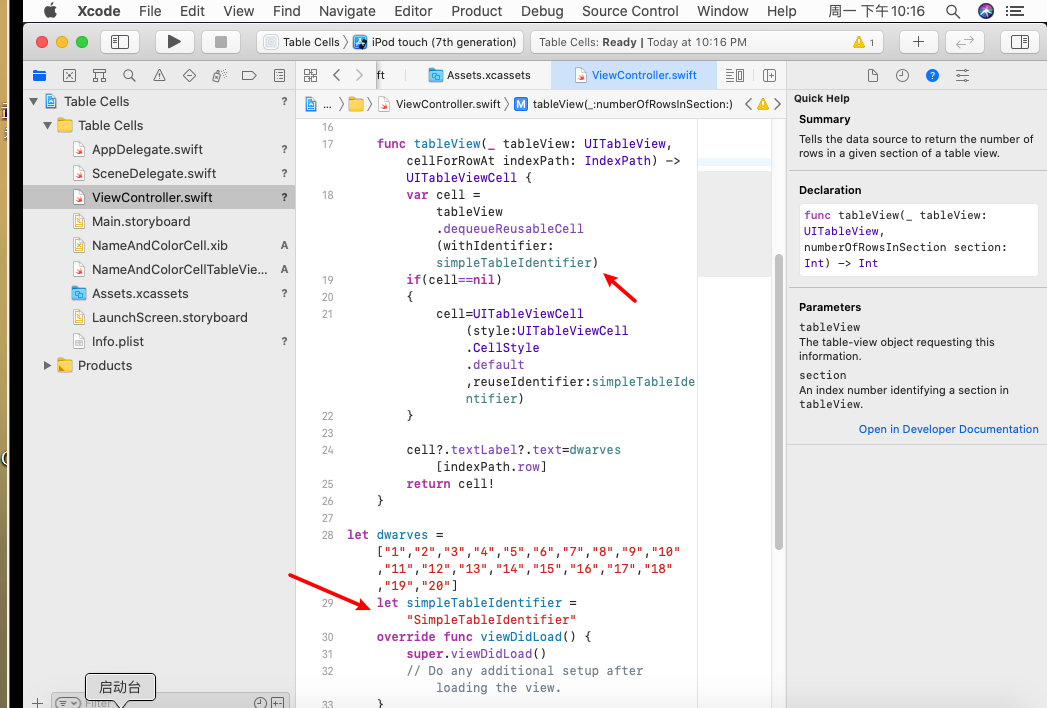The image size is (1047, 708).
Task: Open the Xcode menu
Action: 99,11
